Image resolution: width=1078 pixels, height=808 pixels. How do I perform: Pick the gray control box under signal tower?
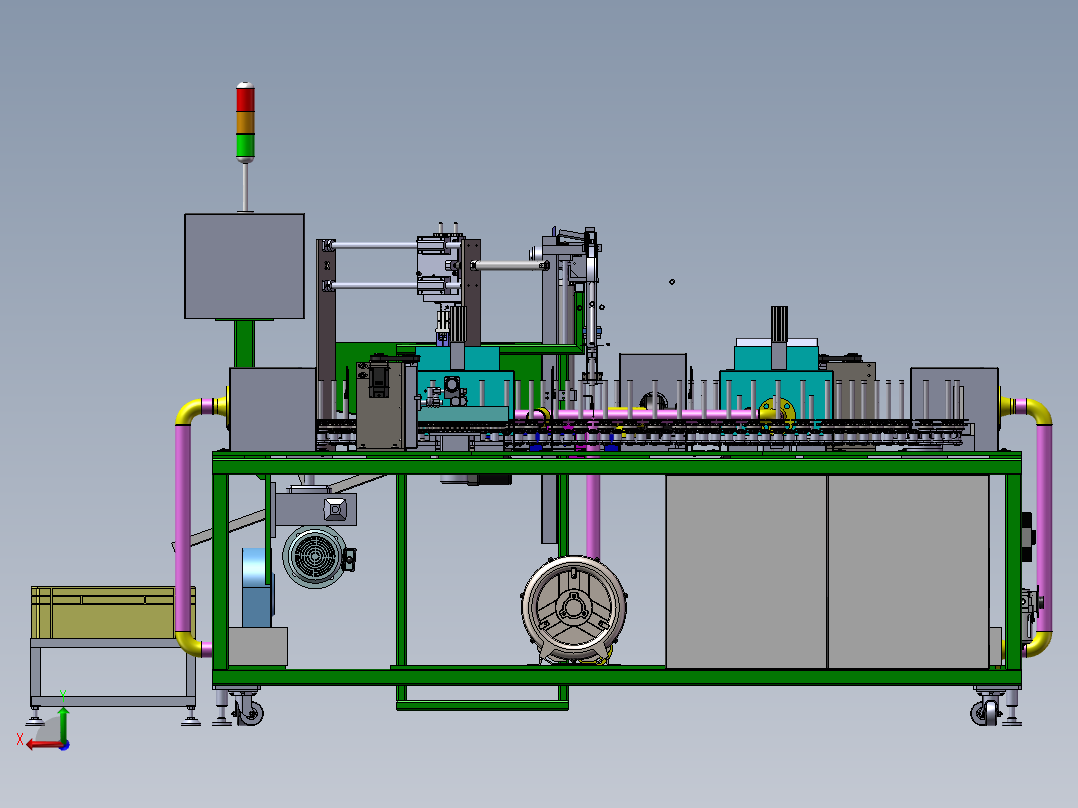click(244, 266)
